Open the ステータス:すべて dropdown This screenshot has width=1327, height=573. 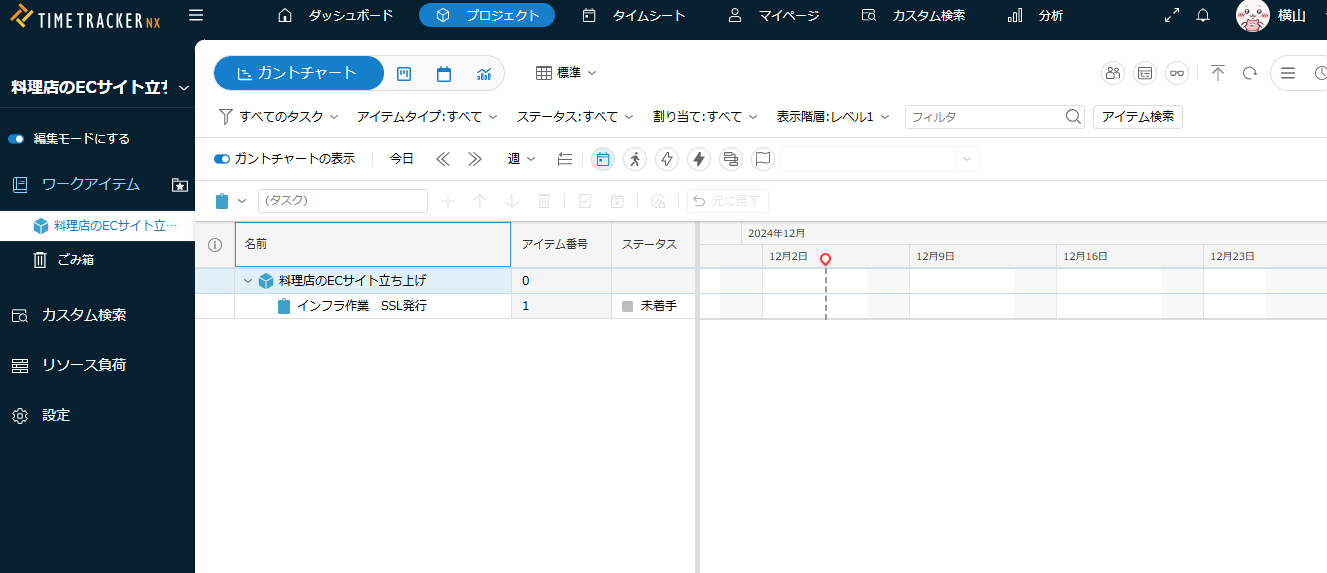[x=575, y=117]
